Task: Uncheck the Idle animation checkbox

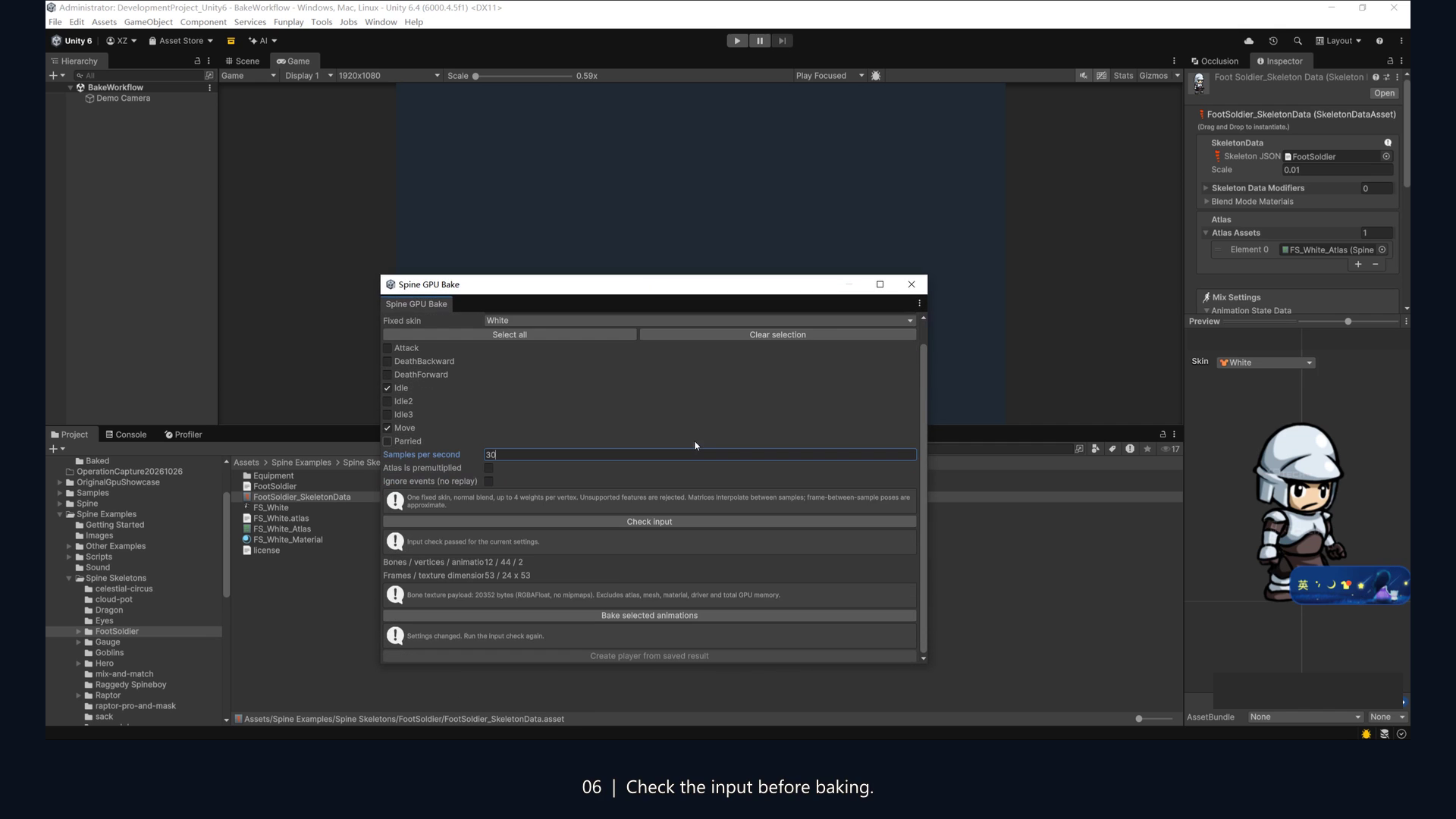Action: tap(388, 388)
